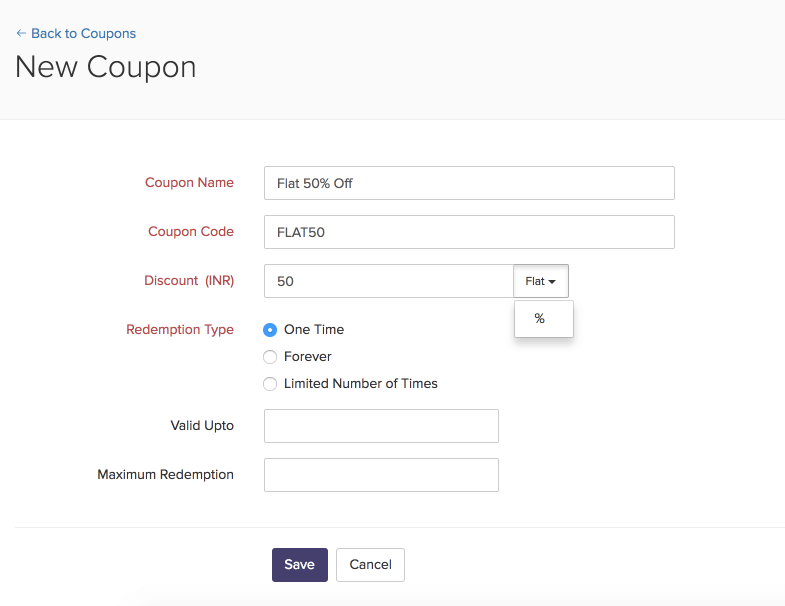Click the Coupon Name field label

189,183
